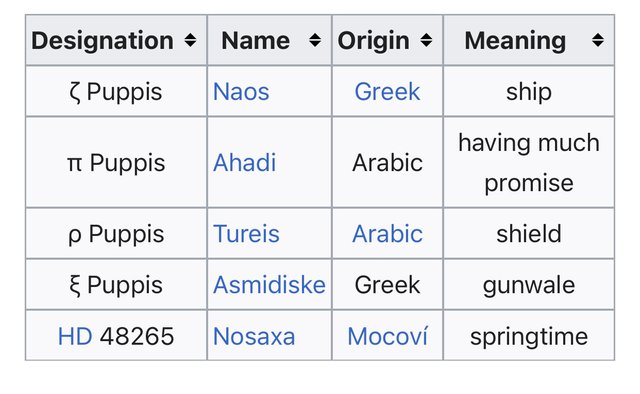Sort table by Name column arrows
The height and width of the screenshot is (394, 640).
pyautogui.click(x=315, y=40)
